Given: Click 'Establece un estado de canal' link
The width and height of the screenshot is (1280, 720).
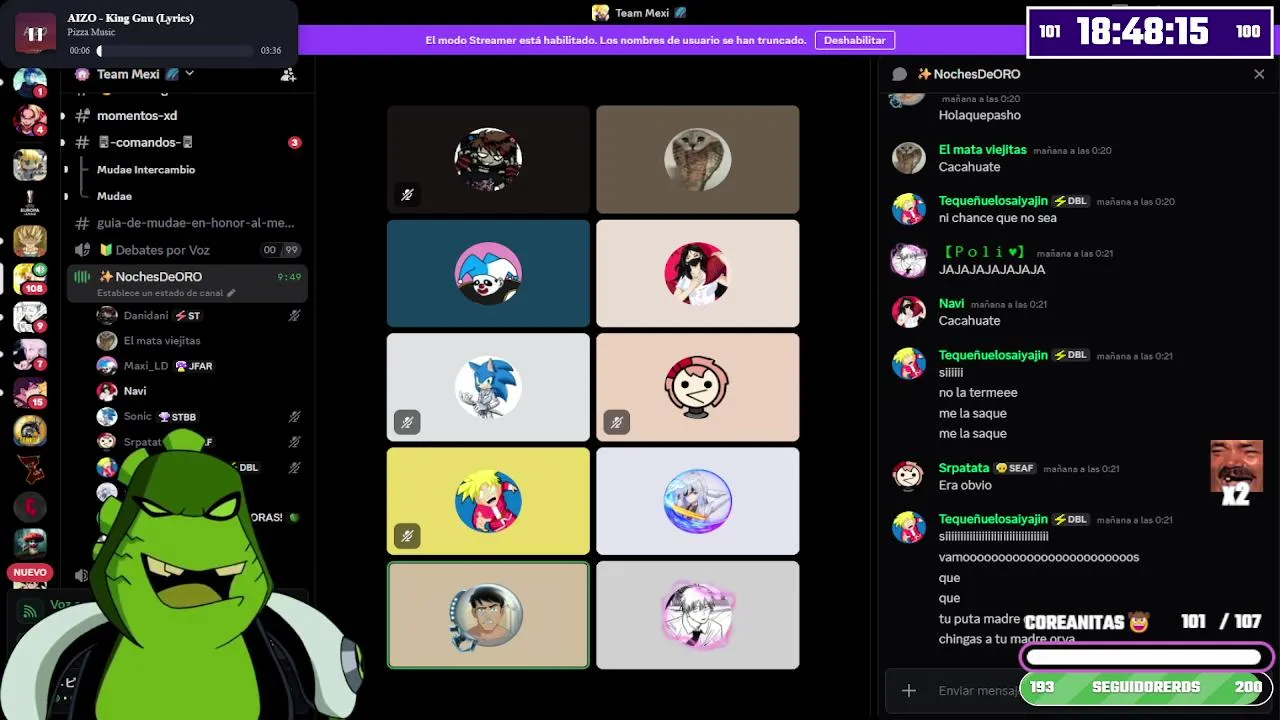Looking at the screenshot, I should click(x=166, y=293).
